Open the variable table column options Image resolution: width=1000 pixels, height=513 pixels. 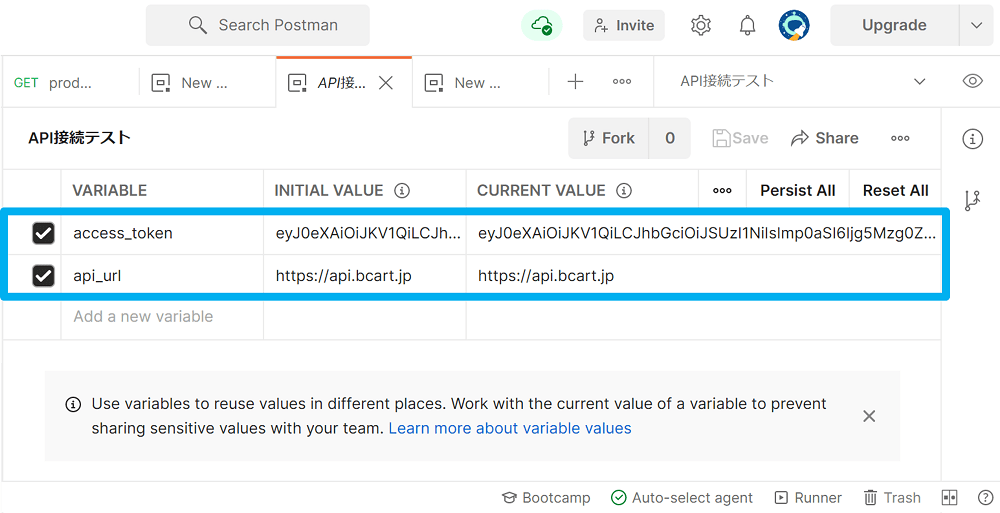tap(722, 190)
